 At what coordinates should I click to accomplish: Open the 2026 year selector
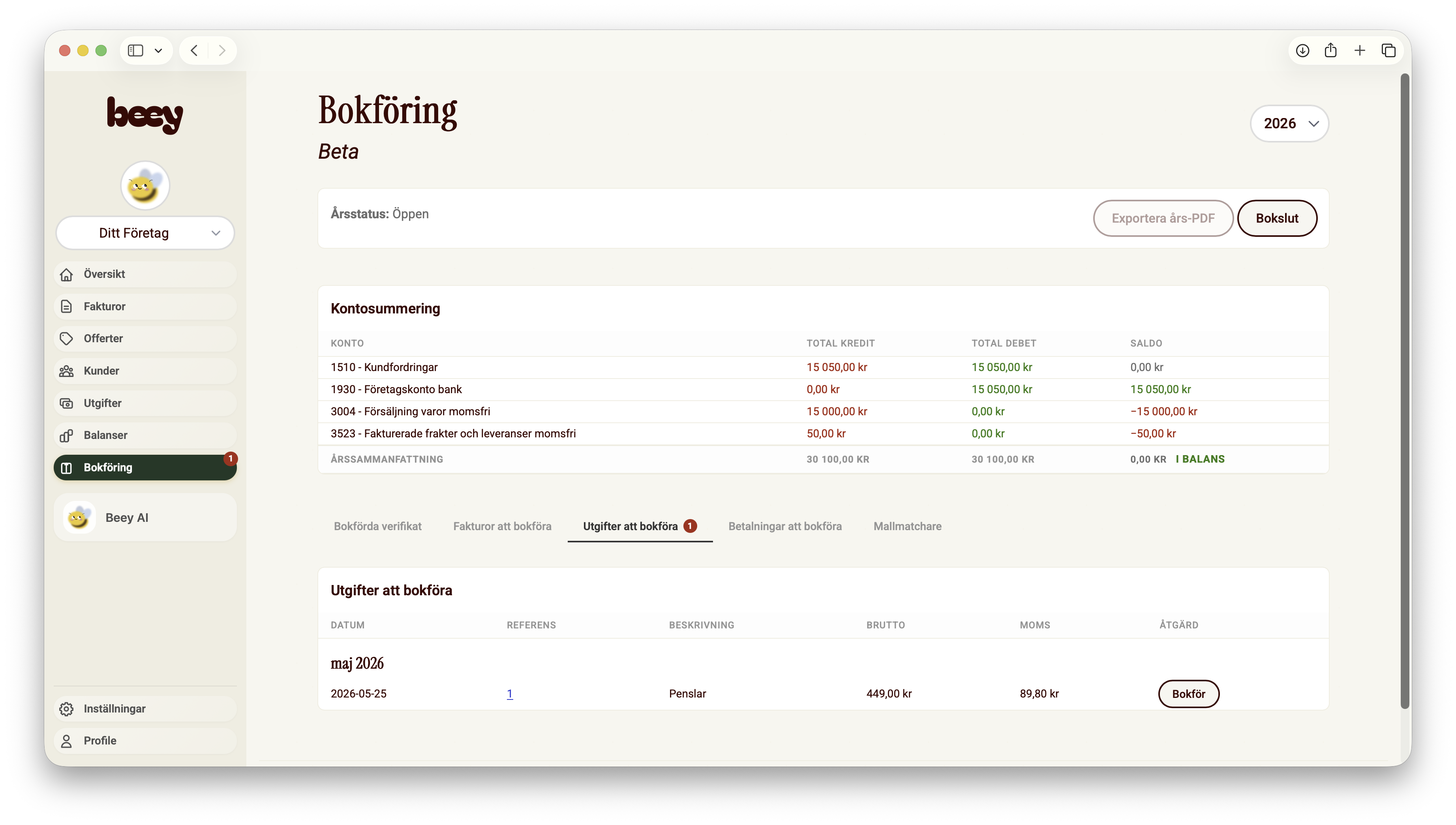click(1289, 124)
